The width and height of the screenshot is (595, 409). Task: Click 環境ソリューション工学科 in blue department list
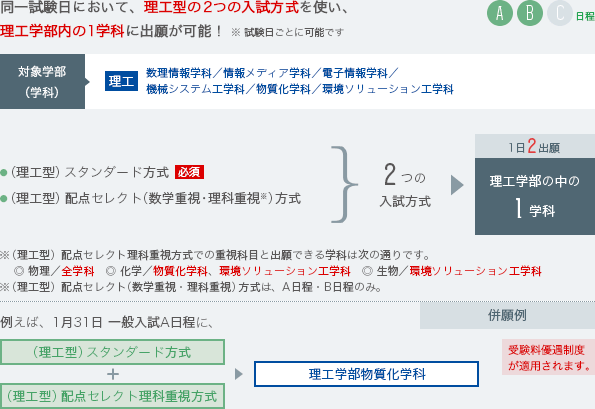coord(388,89)
